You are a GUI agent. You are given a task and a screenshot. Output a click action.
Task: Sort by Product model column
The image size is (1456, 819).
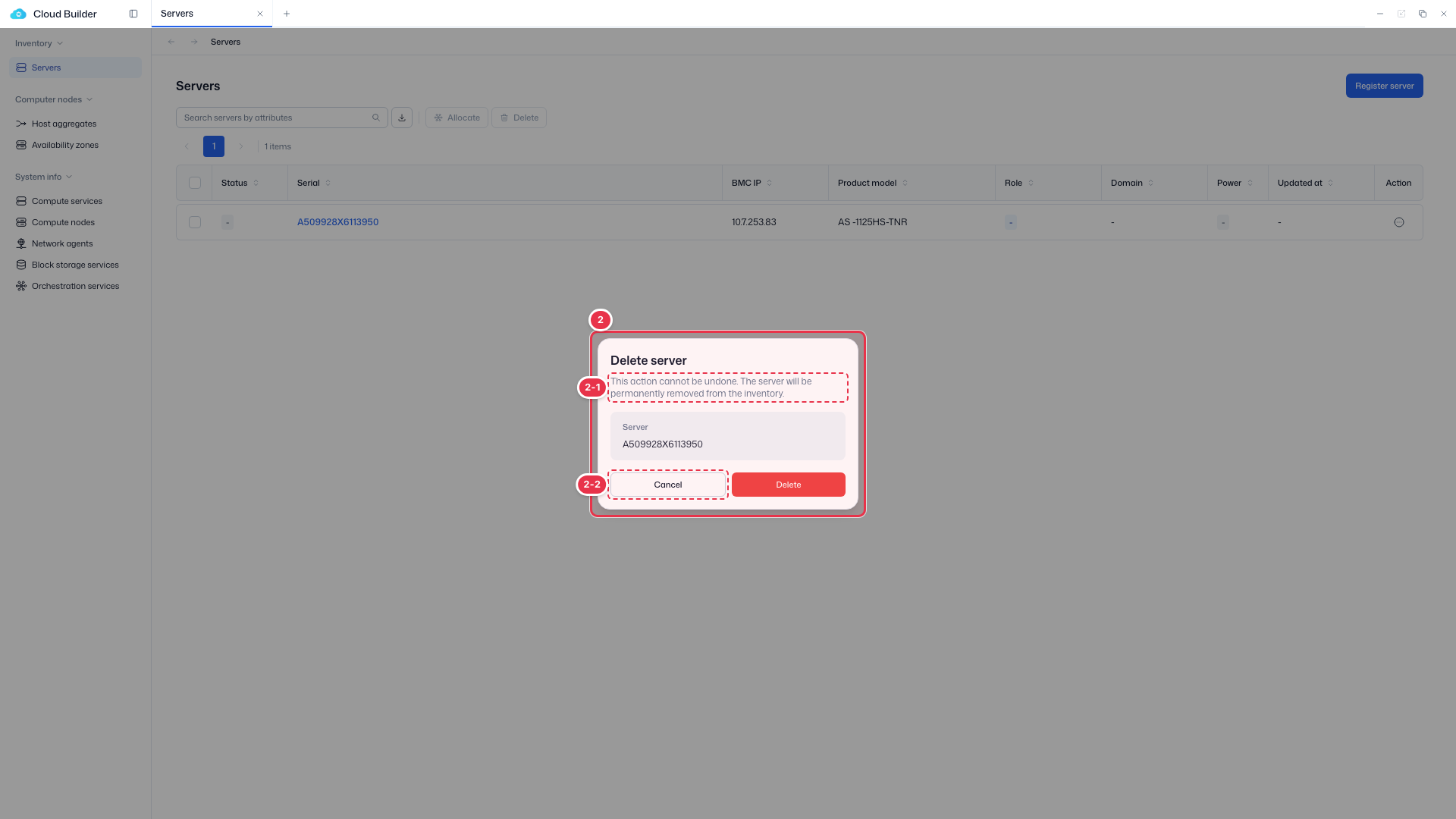tap(905, 183)
